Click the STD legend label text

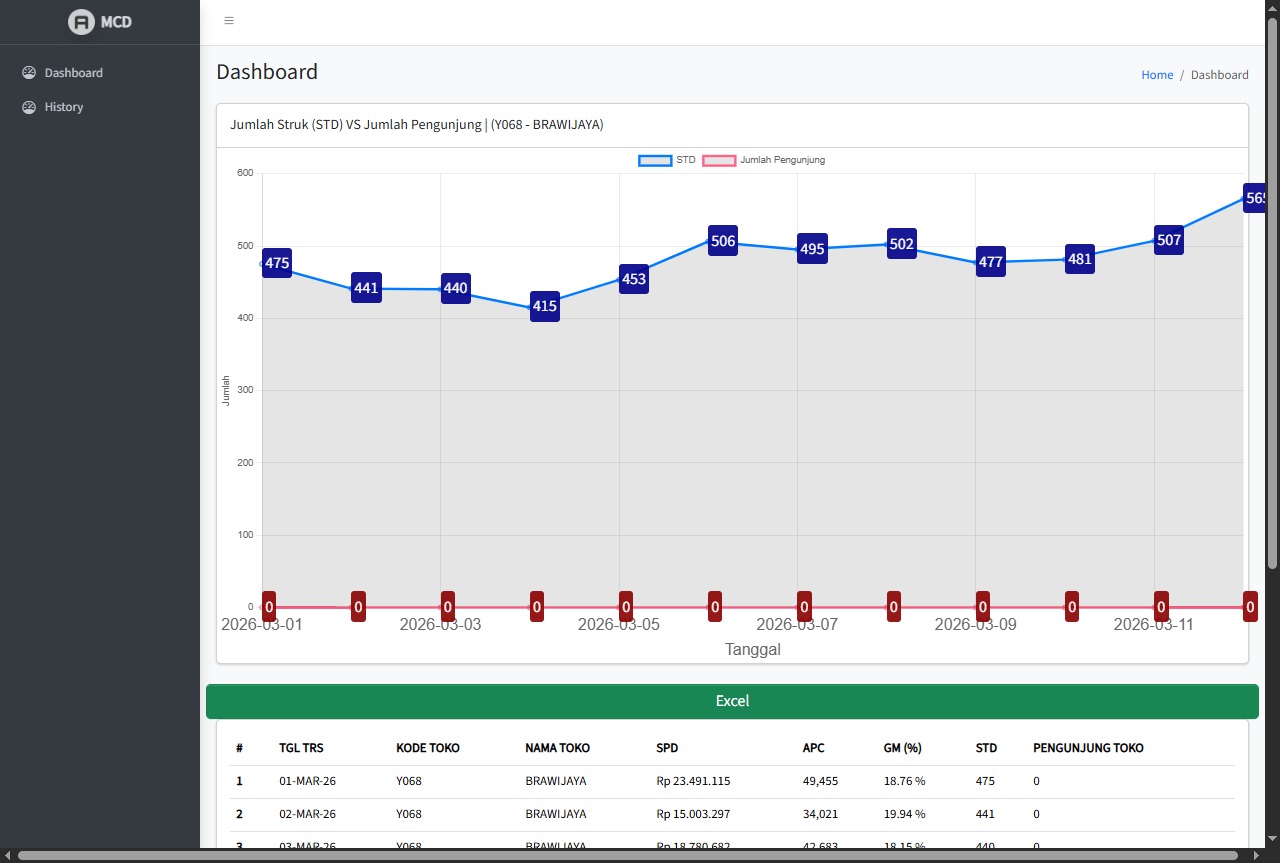pyautogui.click(x=686, y=160)
